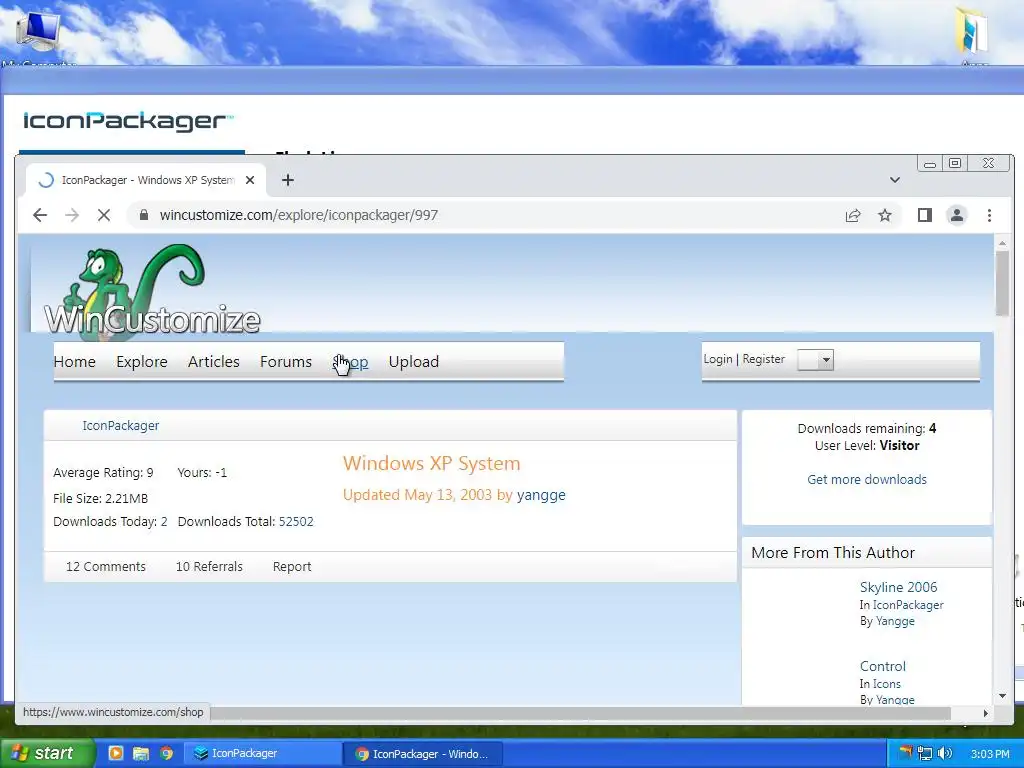Open the Control icons link
This screenshot has height=768, width=1024.
click(x=882, y=666)
